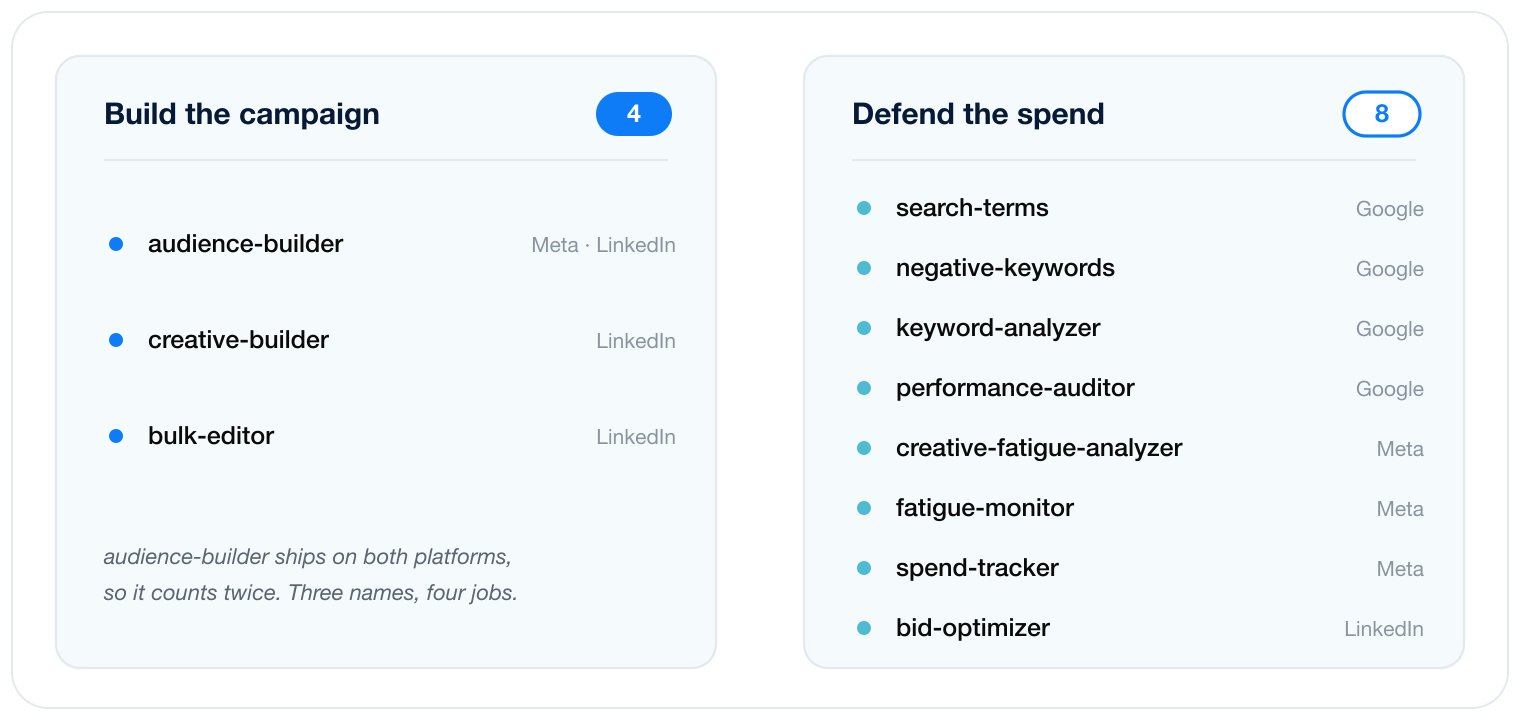Click the teal bullet next to negative-keywords

864,268
